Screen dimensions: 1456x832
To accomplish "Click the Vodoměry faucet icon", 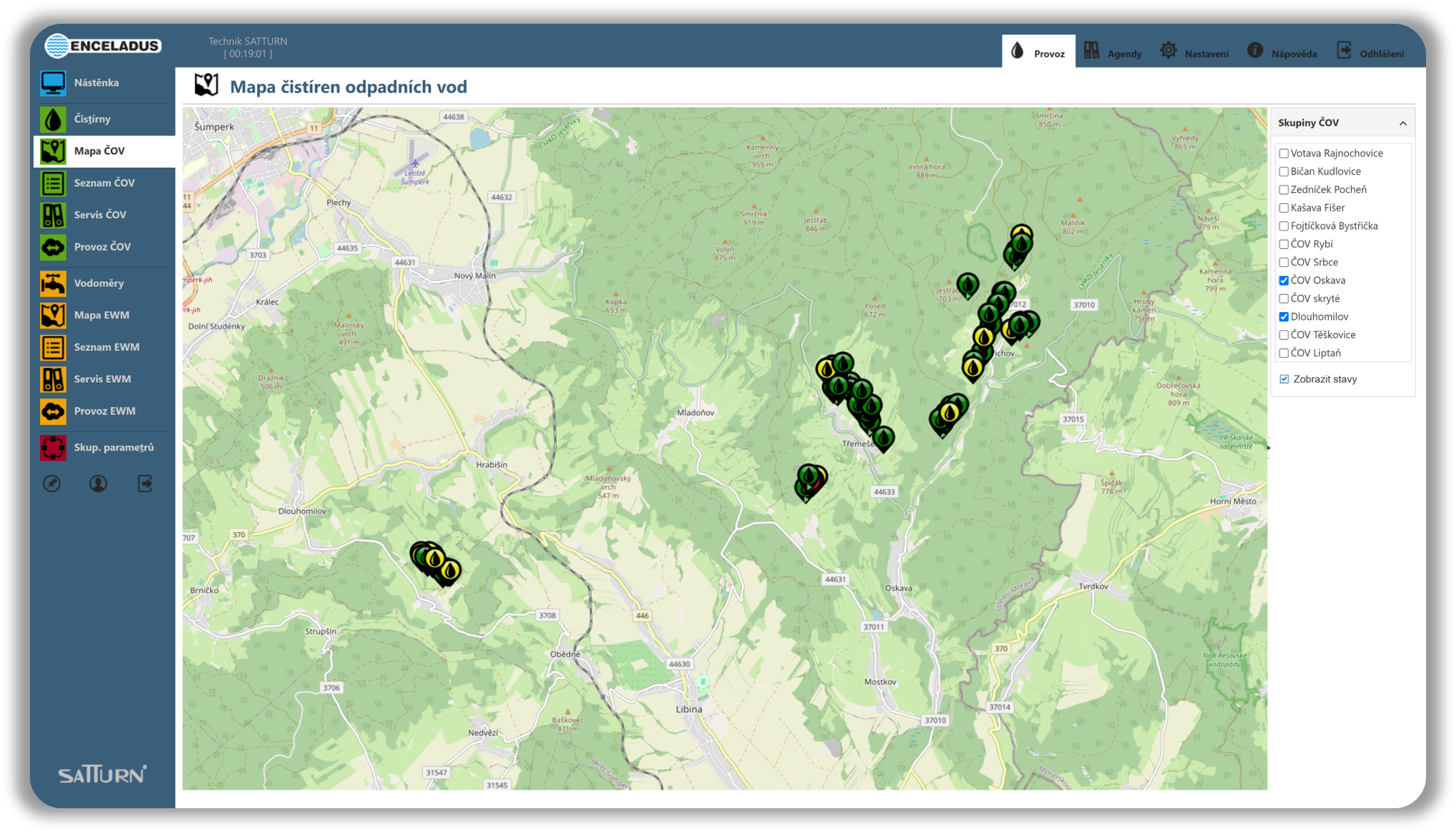I will coord(53,283).
